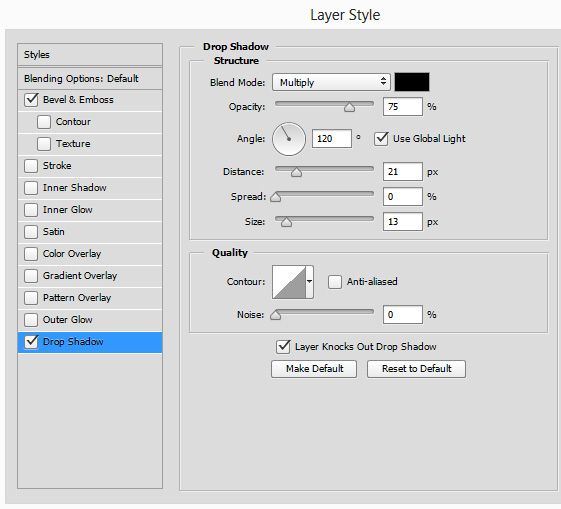561x509 pixels.
Task: Click the Reset to Default button
Action: [416, 369]
